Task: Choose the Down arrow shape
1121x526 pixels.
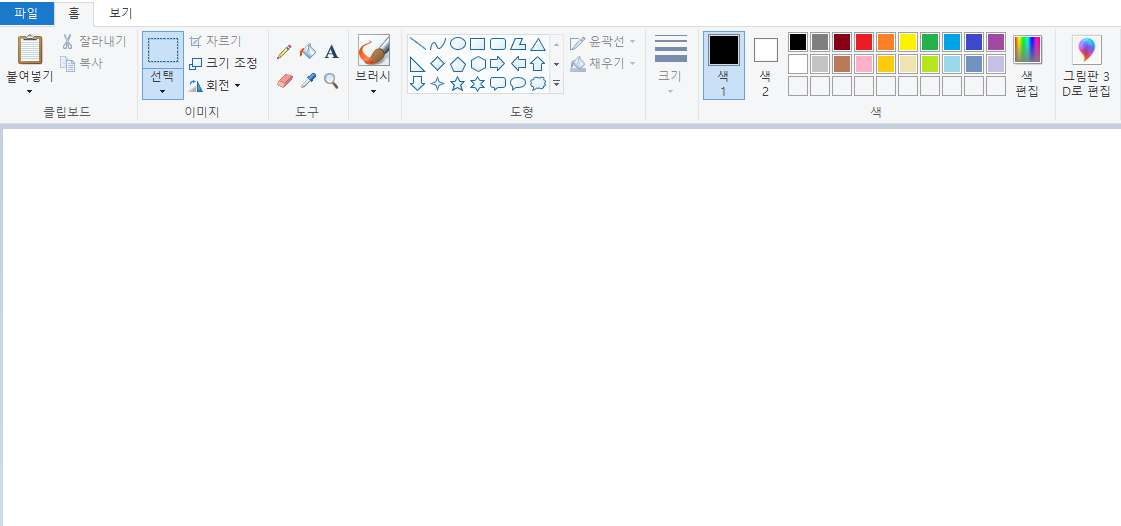Action: 418,84
